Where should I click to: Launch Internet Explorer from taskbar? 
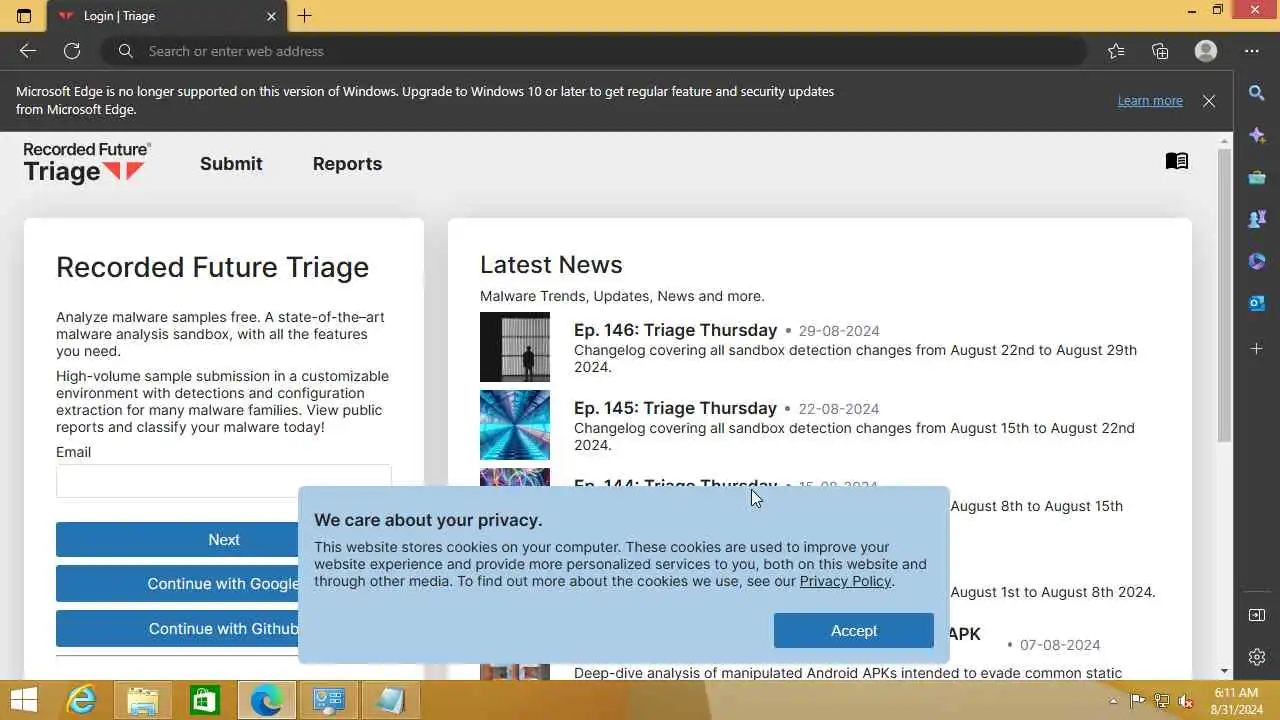81,700
